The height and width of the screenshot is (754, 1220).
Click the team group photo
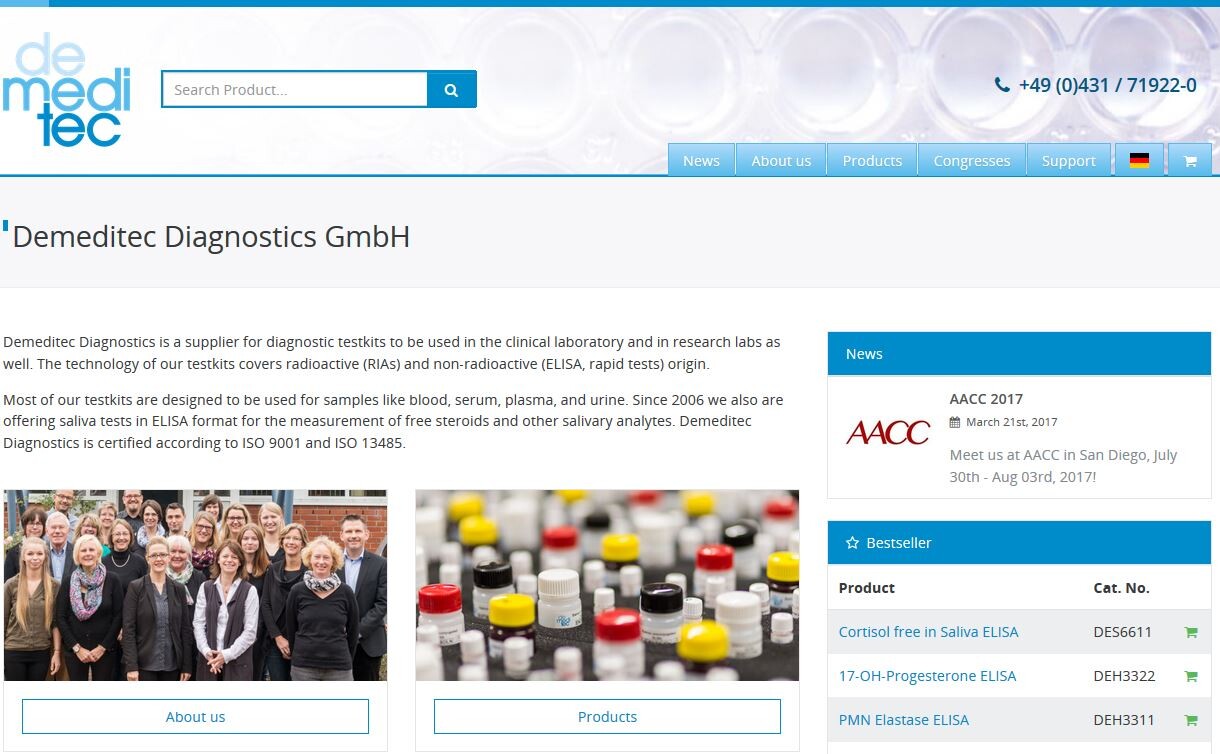pos(195,585)
